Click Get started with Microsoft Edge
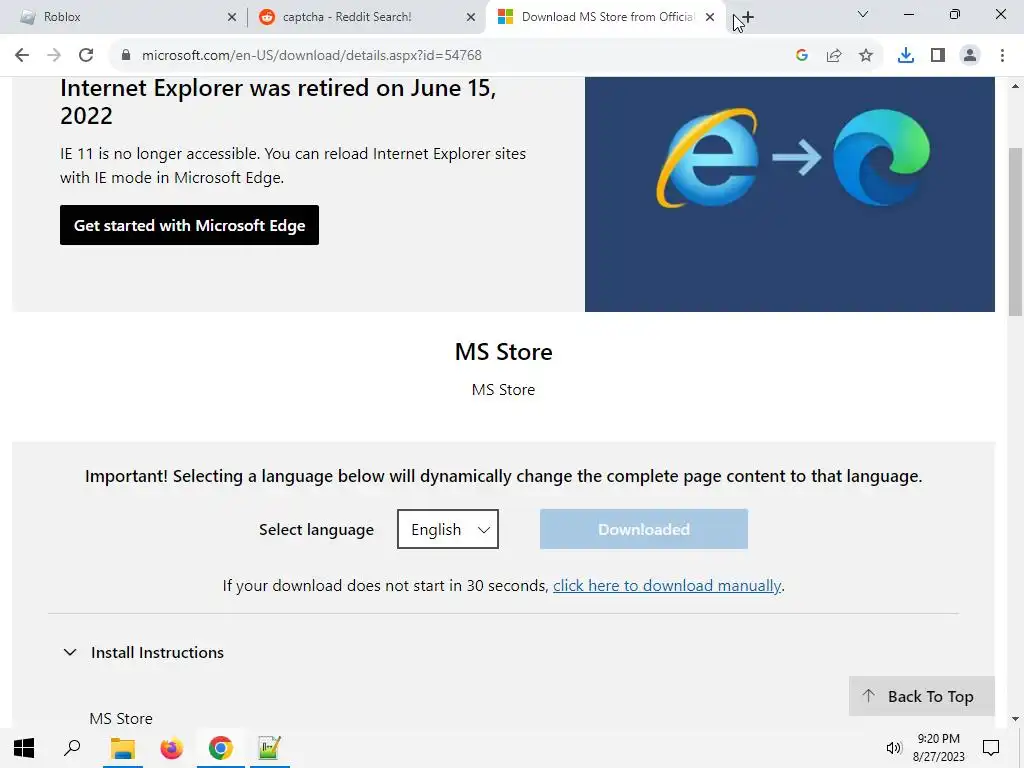The image size is (1024, 768). pos(189,225)
